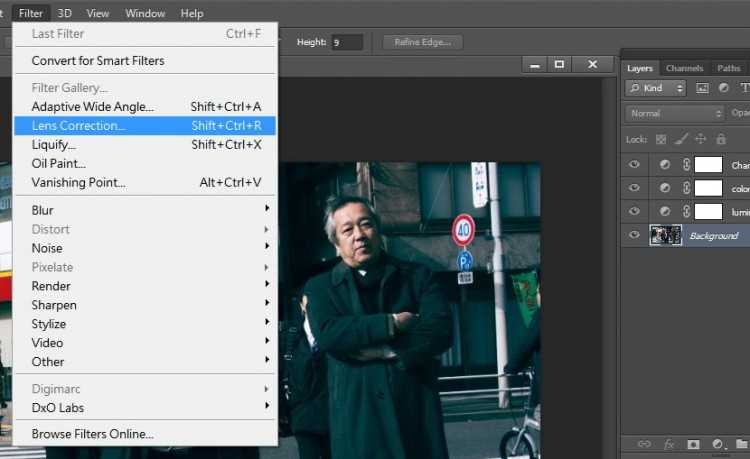
Task: Click the Height input field
Action: tap(346, 42)
